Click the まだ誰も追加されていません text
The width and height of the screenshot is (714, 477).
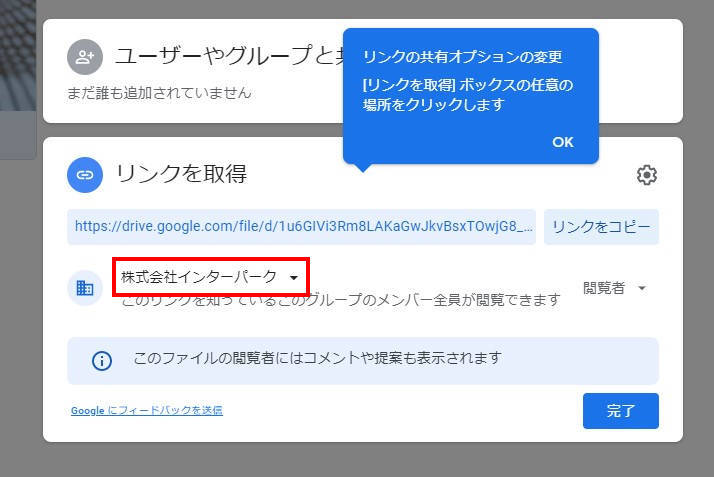159,93
